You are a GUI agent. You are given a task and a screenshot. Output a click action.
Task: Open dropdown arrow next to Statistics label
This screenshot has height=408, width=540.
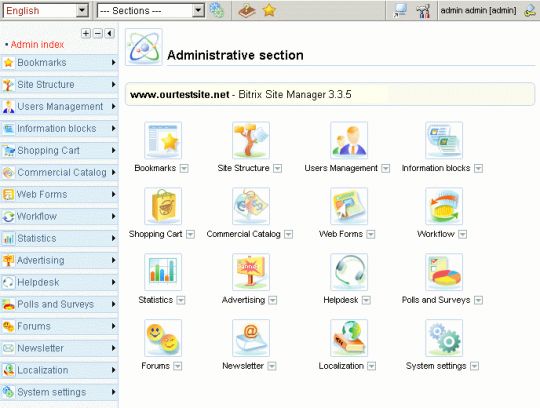click(181, 300)
